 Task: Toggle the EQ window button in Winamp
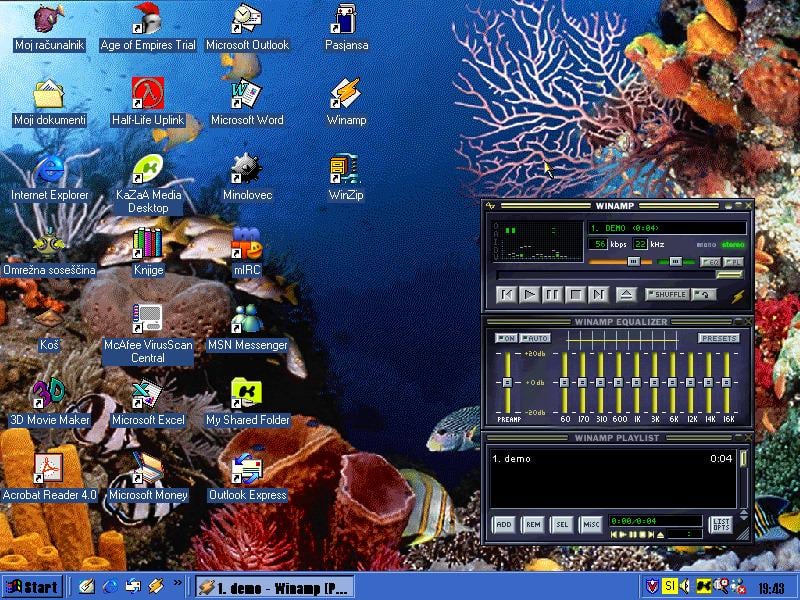711,262
